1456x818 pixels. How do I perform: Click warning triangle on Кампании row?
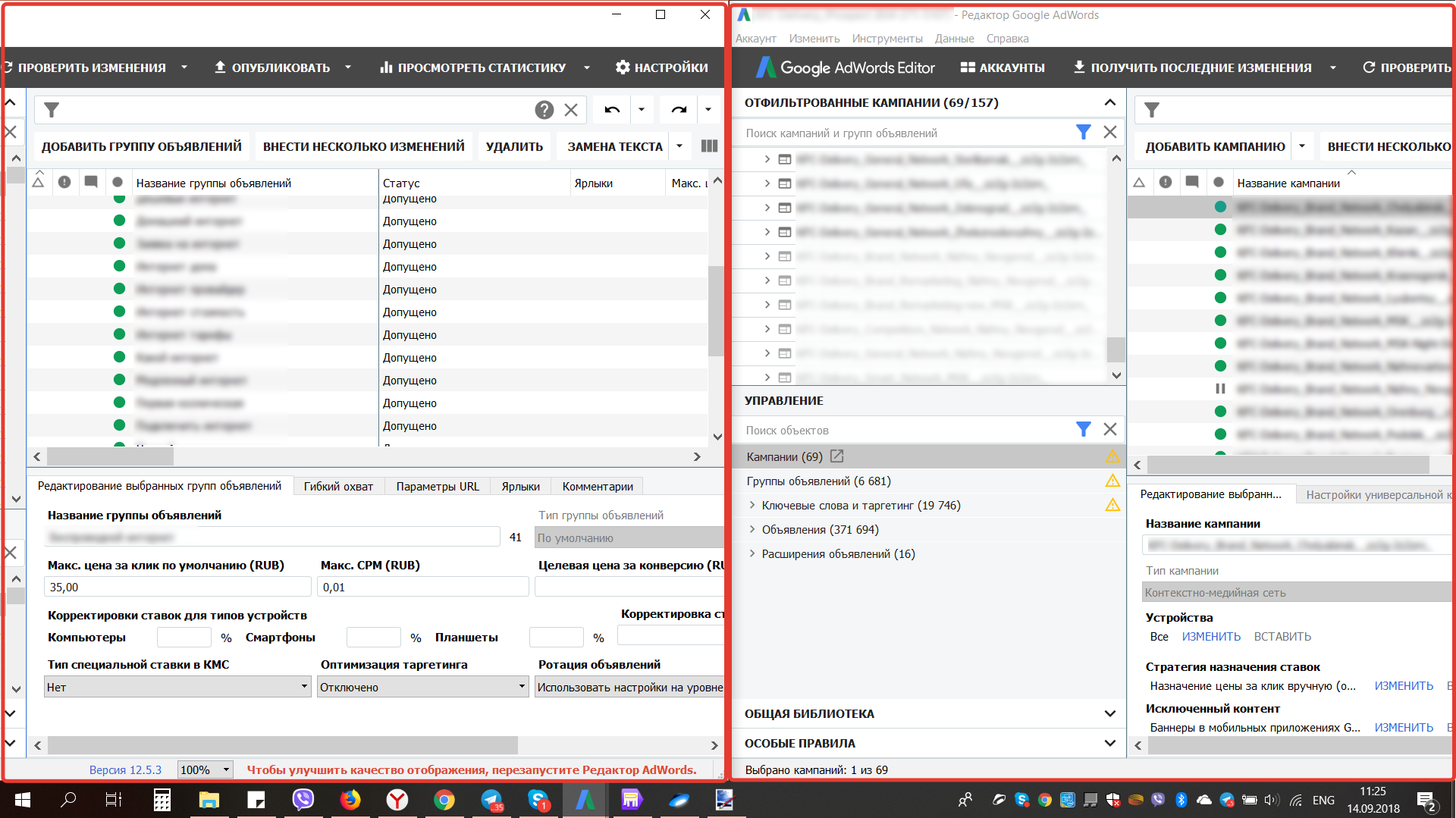point(1112,456)
